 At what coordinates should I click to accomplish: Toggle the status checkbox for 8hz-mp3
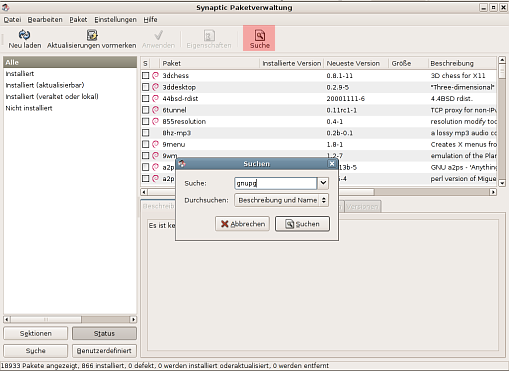[145, 133]
